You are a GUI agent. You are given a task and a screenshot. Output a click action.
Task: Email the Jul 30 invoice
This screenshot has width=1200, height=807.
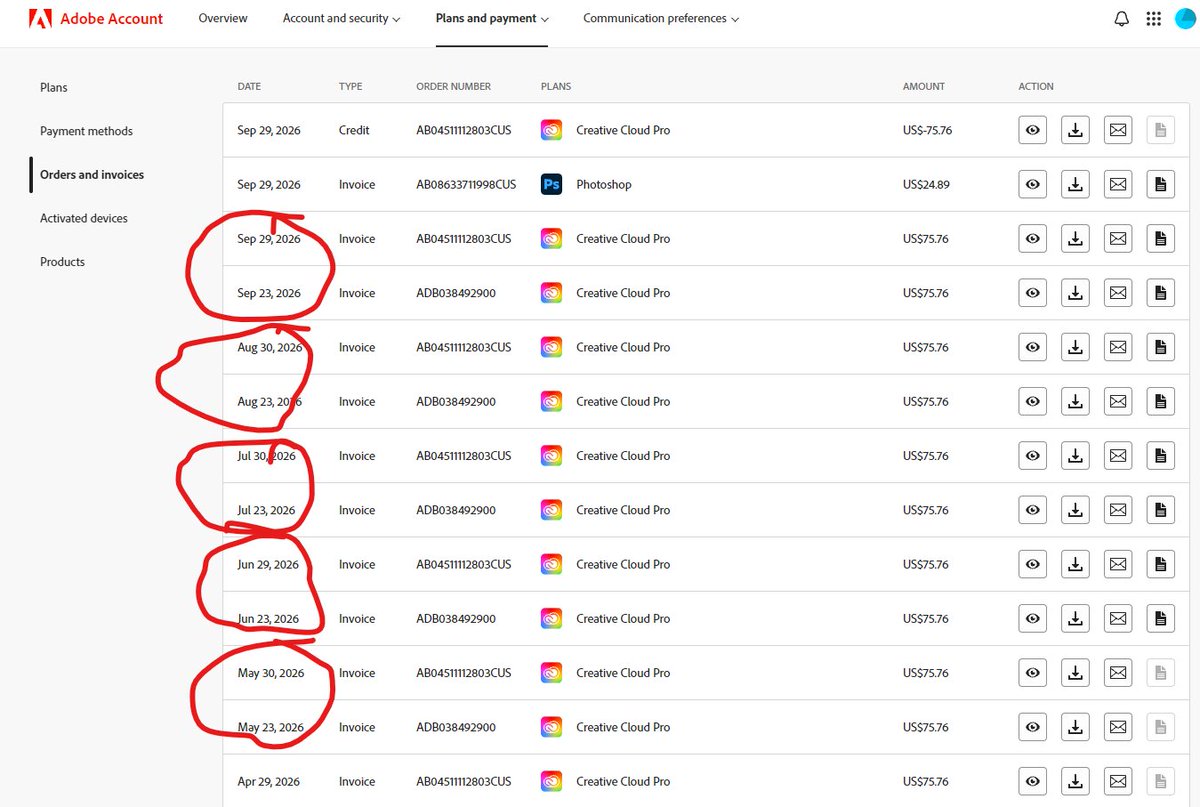click(x=1118, y=456)
